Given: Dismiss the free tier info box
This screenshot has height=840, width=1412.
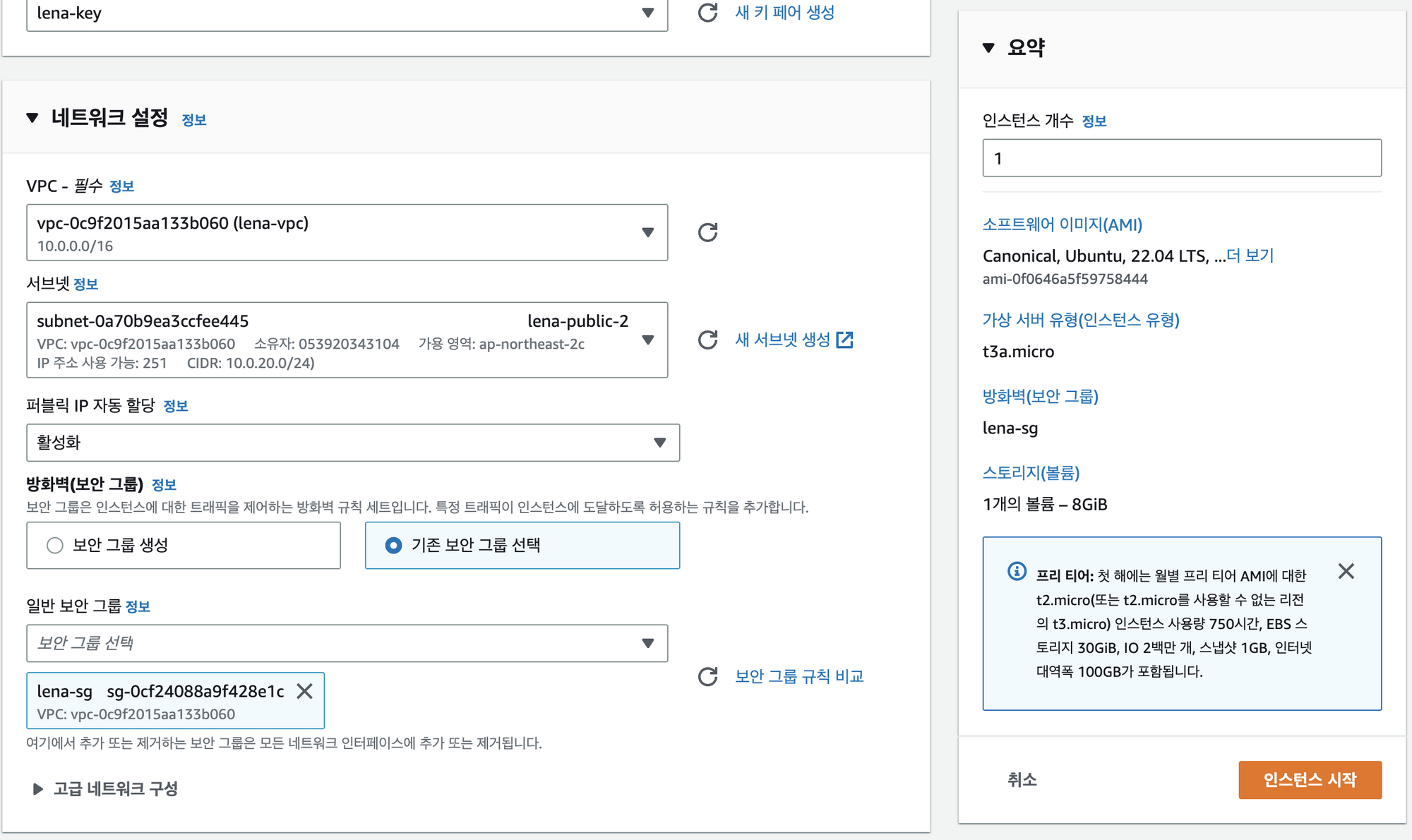Looking at the screenshot, I should tap(1346, 571).
